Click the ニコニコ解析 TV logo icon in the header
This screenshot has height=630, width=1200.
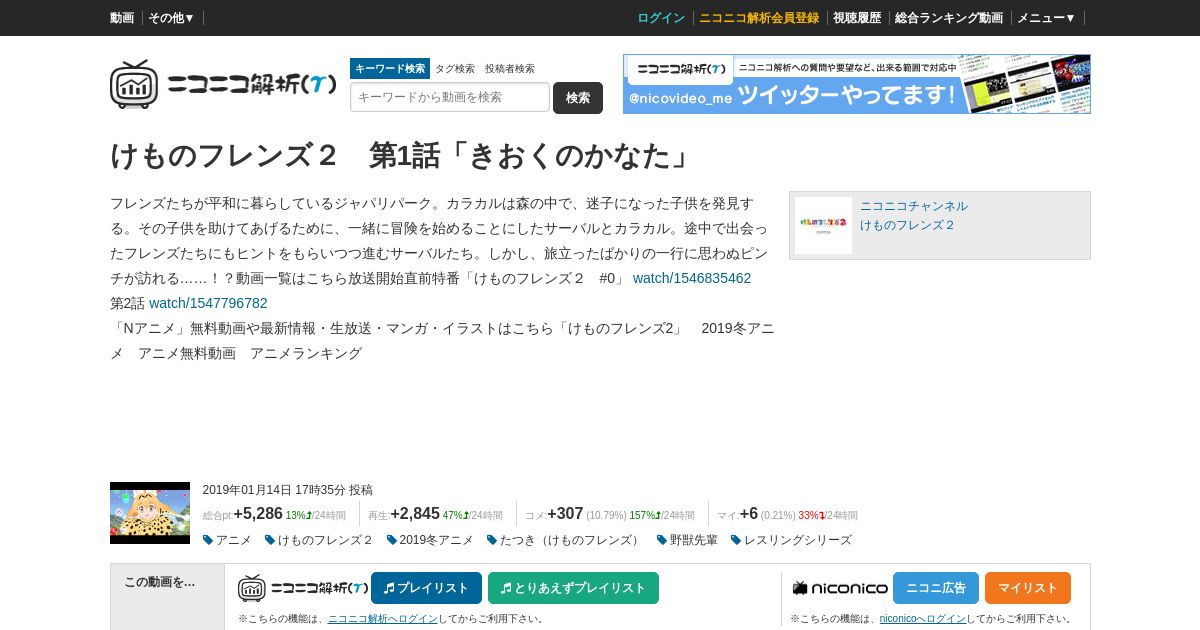tap(134, 84)
